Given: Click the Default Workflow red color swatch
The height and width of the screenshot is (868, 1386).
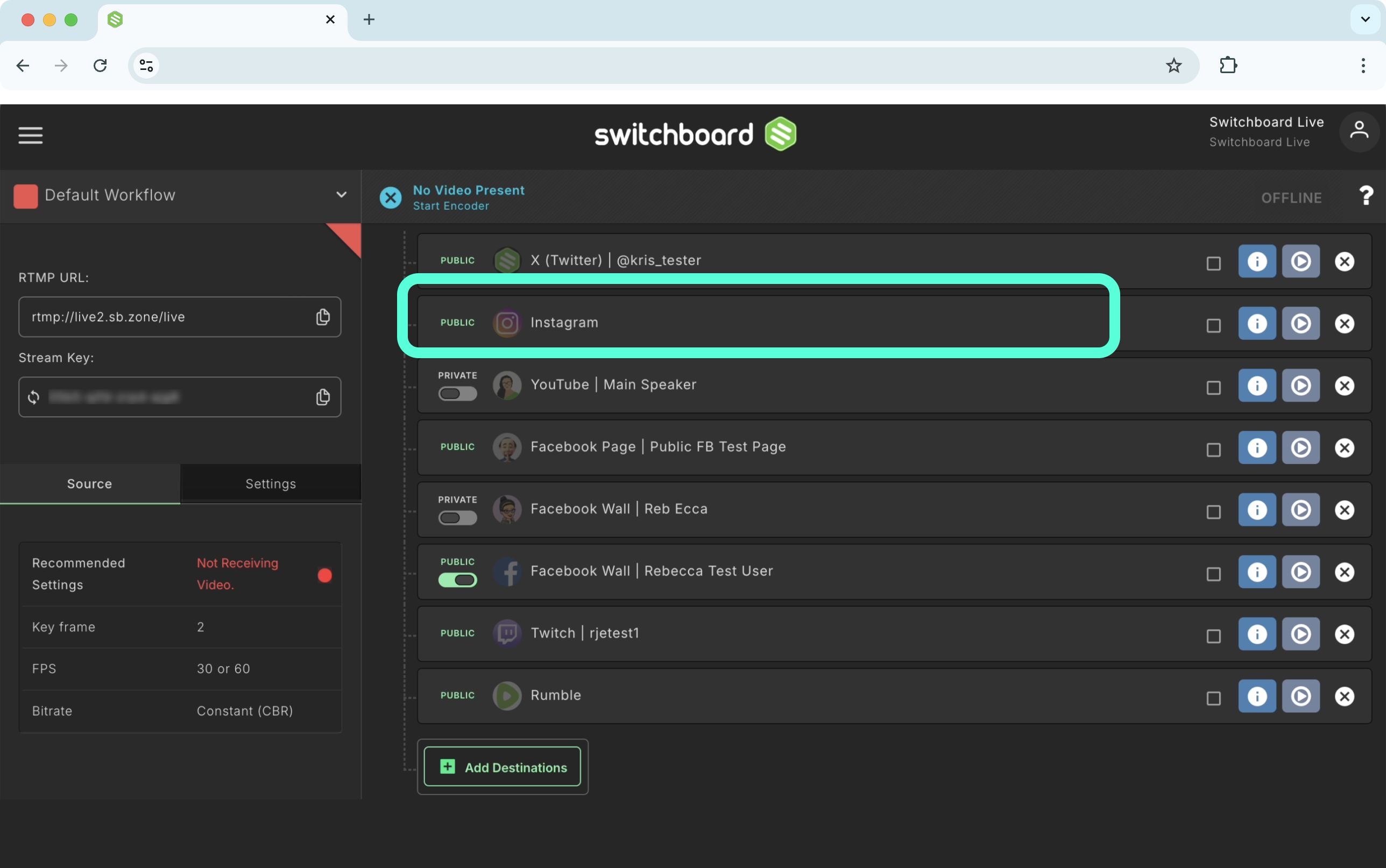Looking at the screenshot, I should point(26,196).
